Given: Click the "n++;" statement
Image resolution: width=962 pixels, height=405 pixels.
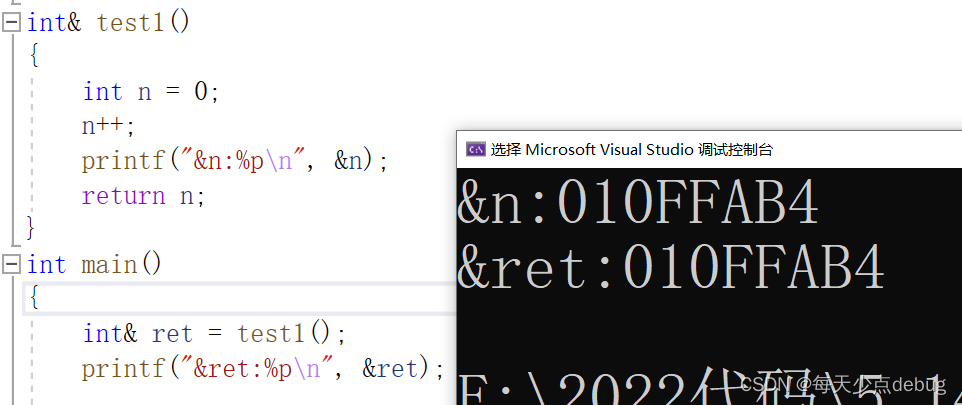Looking at the screenshot, I should [109, 126].
